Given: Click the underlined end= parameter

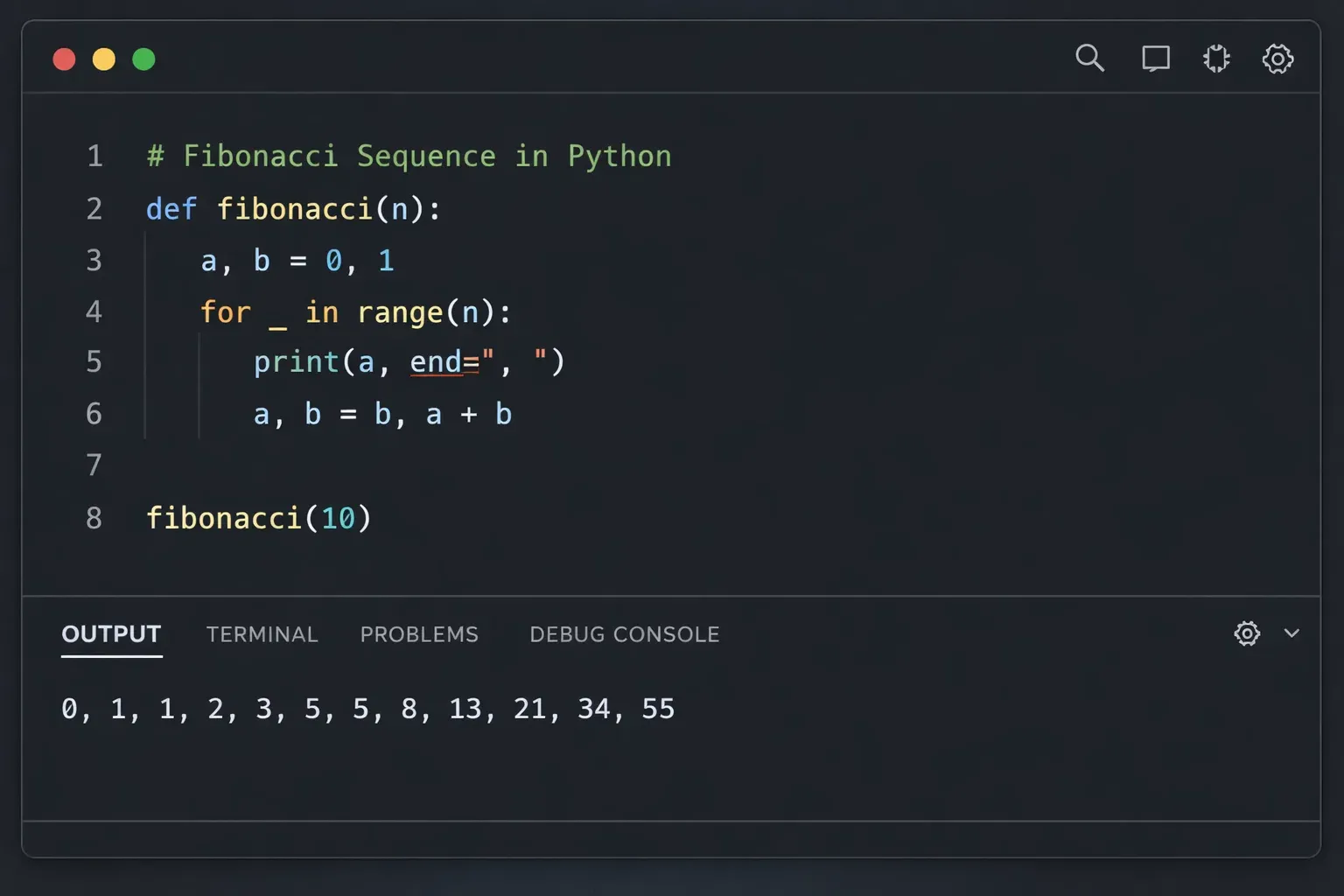Looking at the screenshot, I should coord(444,362).
